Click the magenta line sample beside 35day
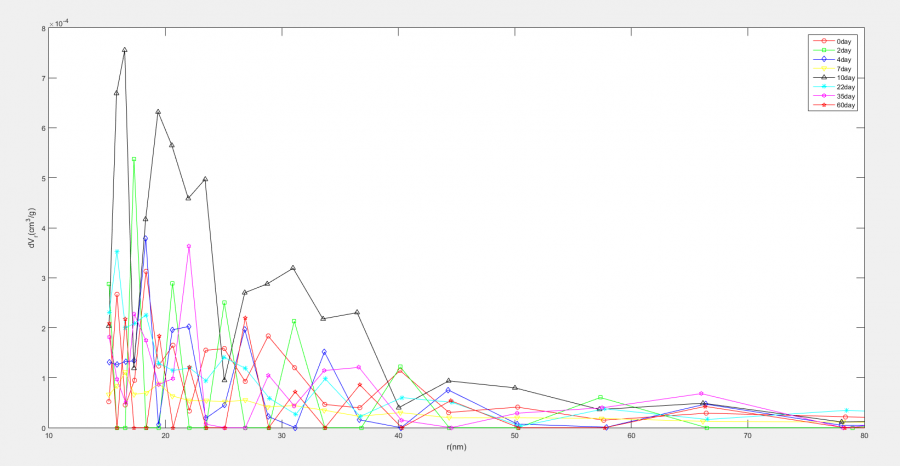 [824, 96]
